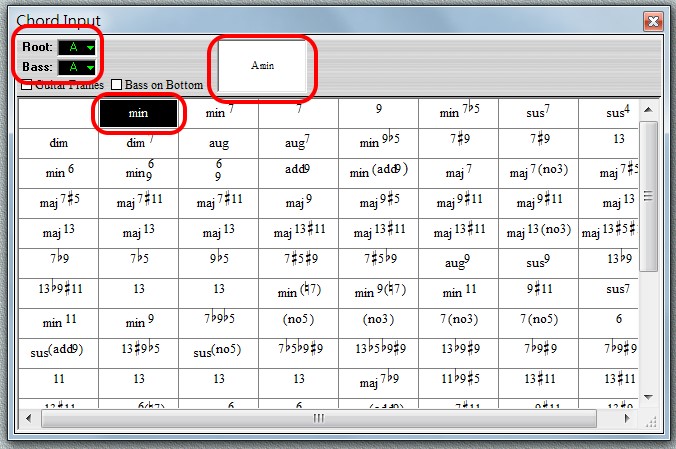Select the min(♮7) chord cell
This screenshot has height=449, width=676.
point(298,293)
